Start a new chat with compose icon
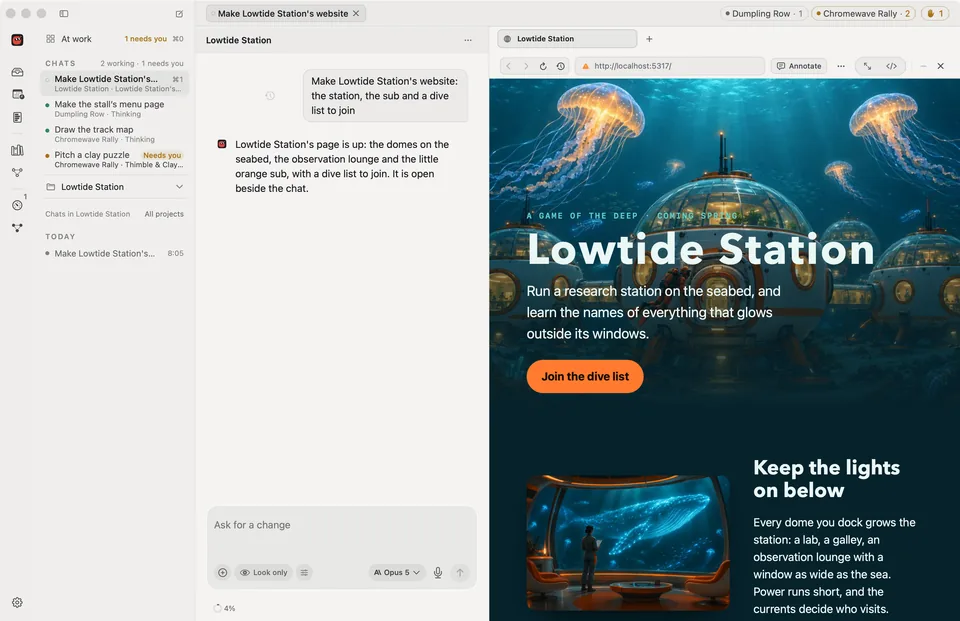 pyautogui.click(x=179, y=13)
